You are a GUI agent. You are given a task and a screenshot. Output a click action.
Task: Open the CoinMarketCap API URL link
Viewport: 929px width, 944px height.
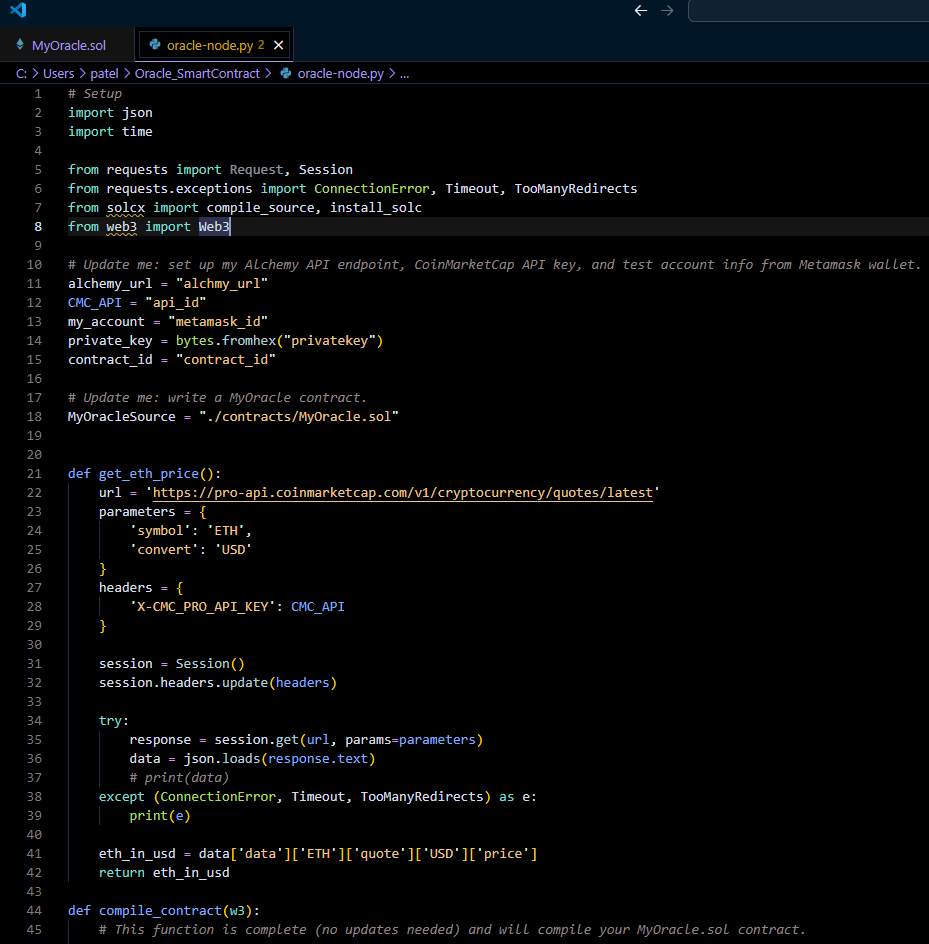(x=403, y=492)
